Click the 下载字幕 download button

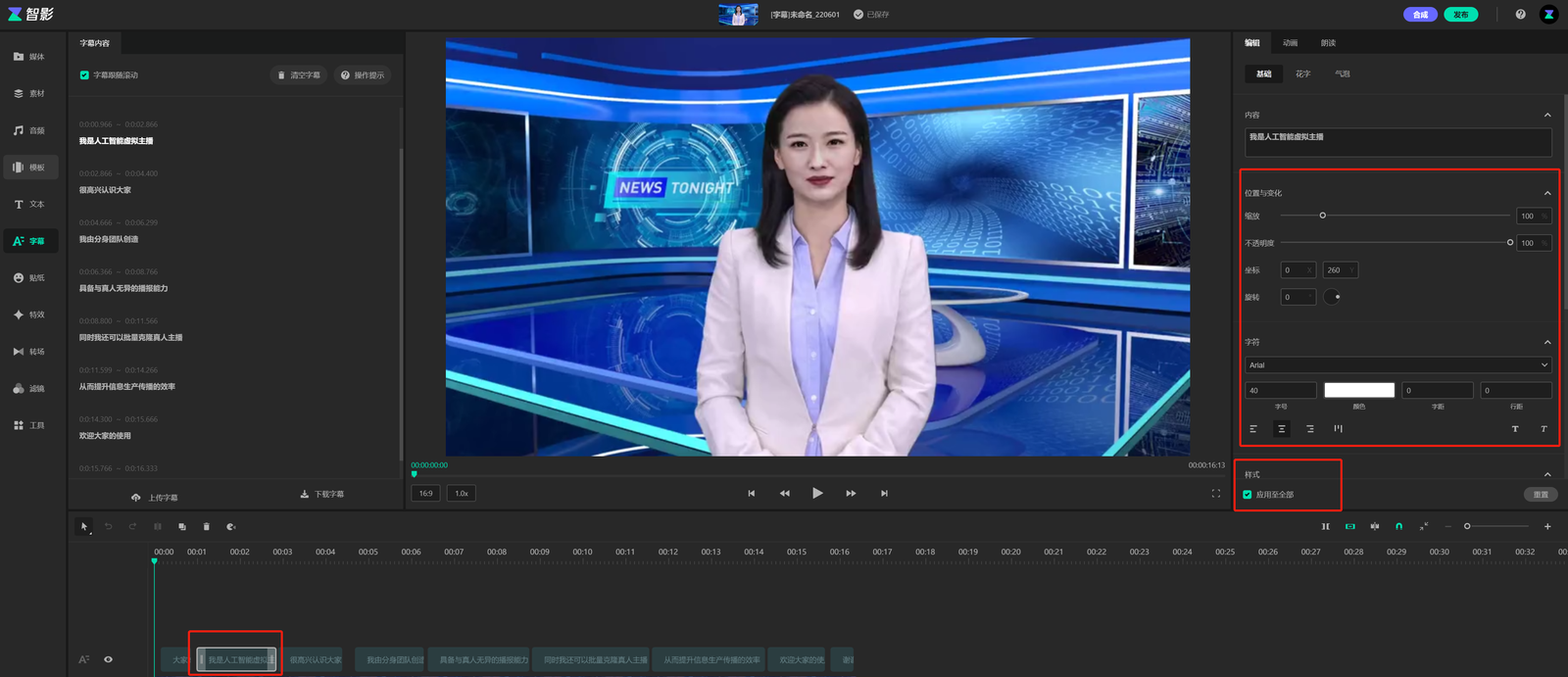click(322, 495)
